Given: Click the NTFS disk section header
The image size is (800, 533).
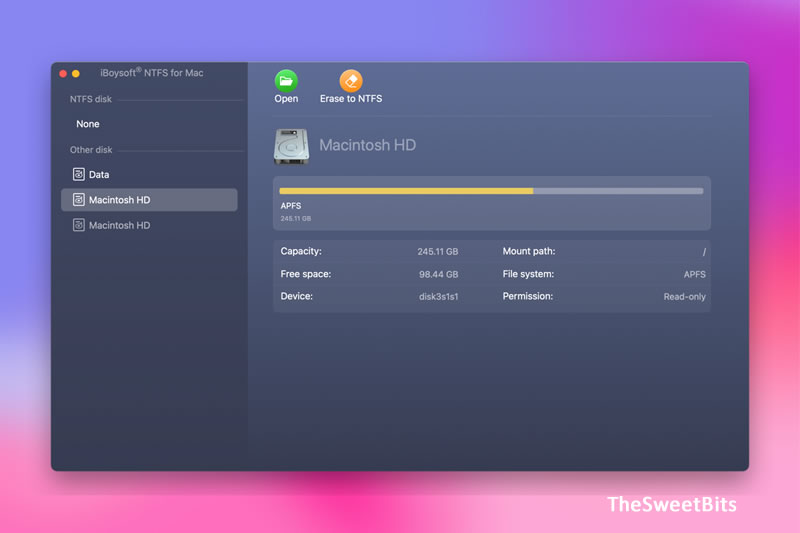Looking at the screenshot, I should [x=91, y=99].
